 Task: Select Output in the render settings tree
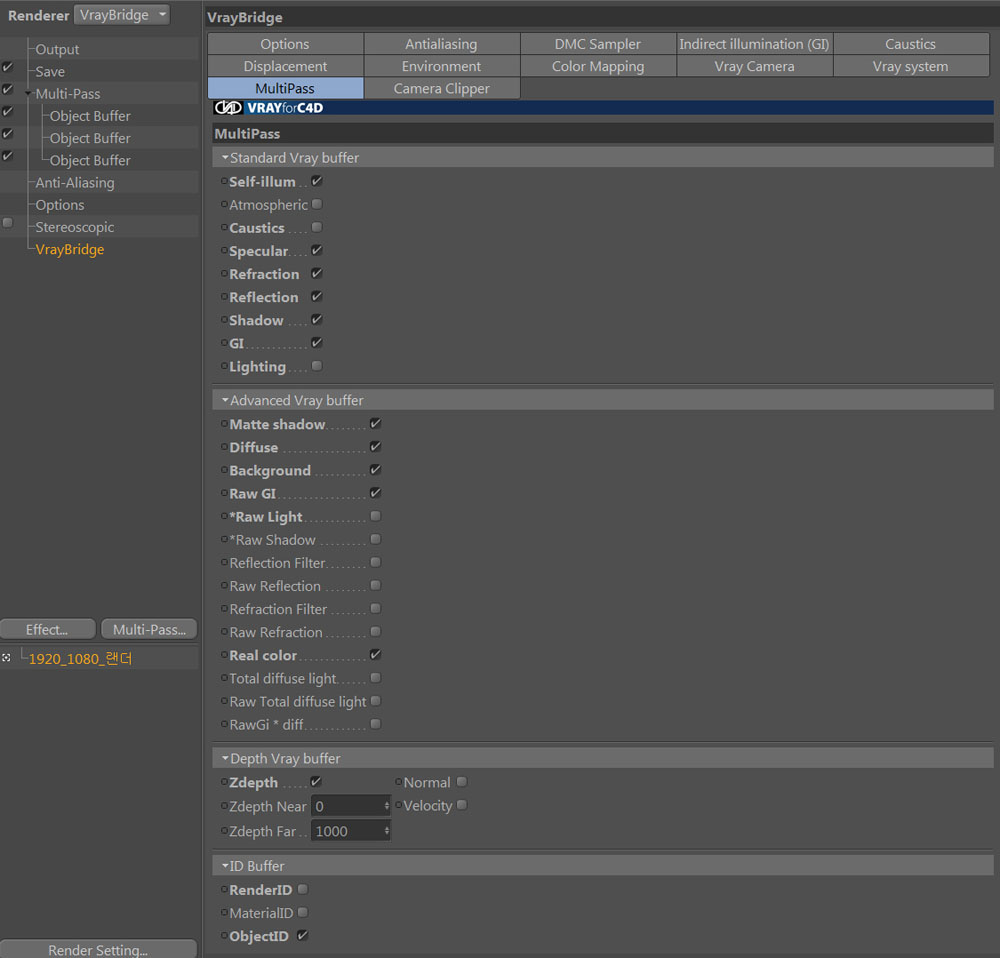(x=57, y=49)
